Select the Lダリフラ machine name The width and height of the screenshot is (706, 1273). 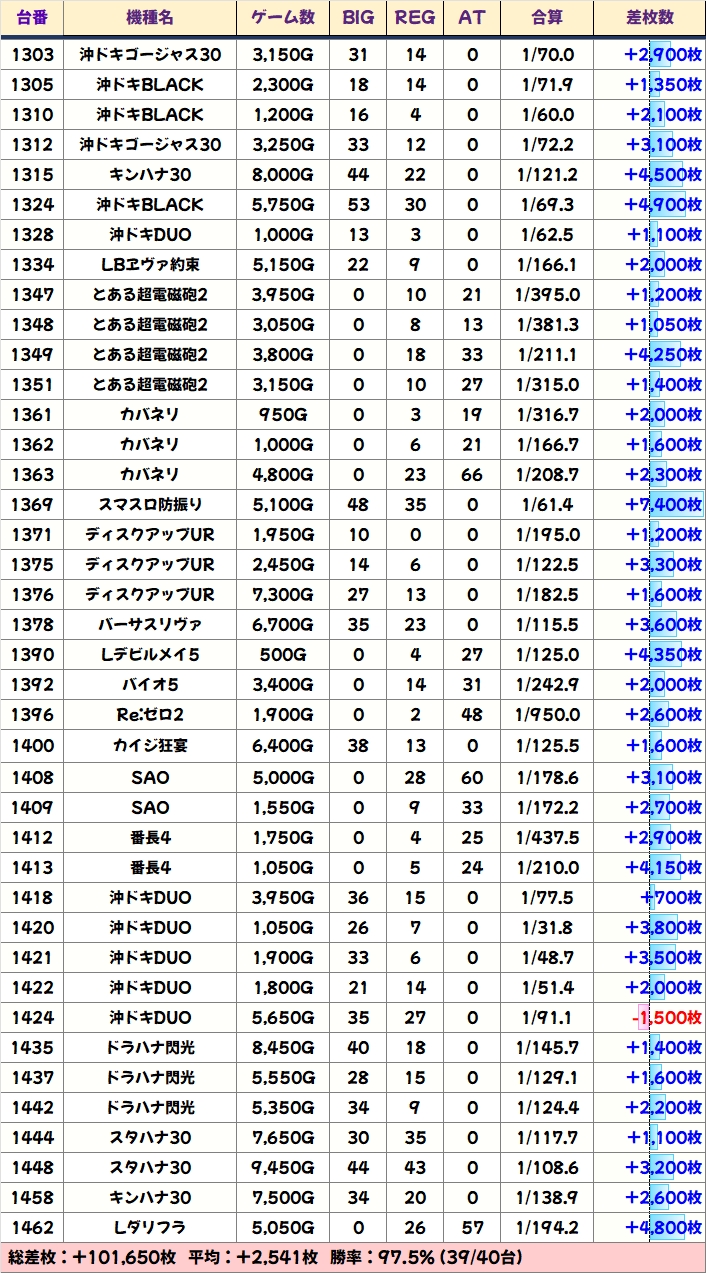click(150, 1228)
